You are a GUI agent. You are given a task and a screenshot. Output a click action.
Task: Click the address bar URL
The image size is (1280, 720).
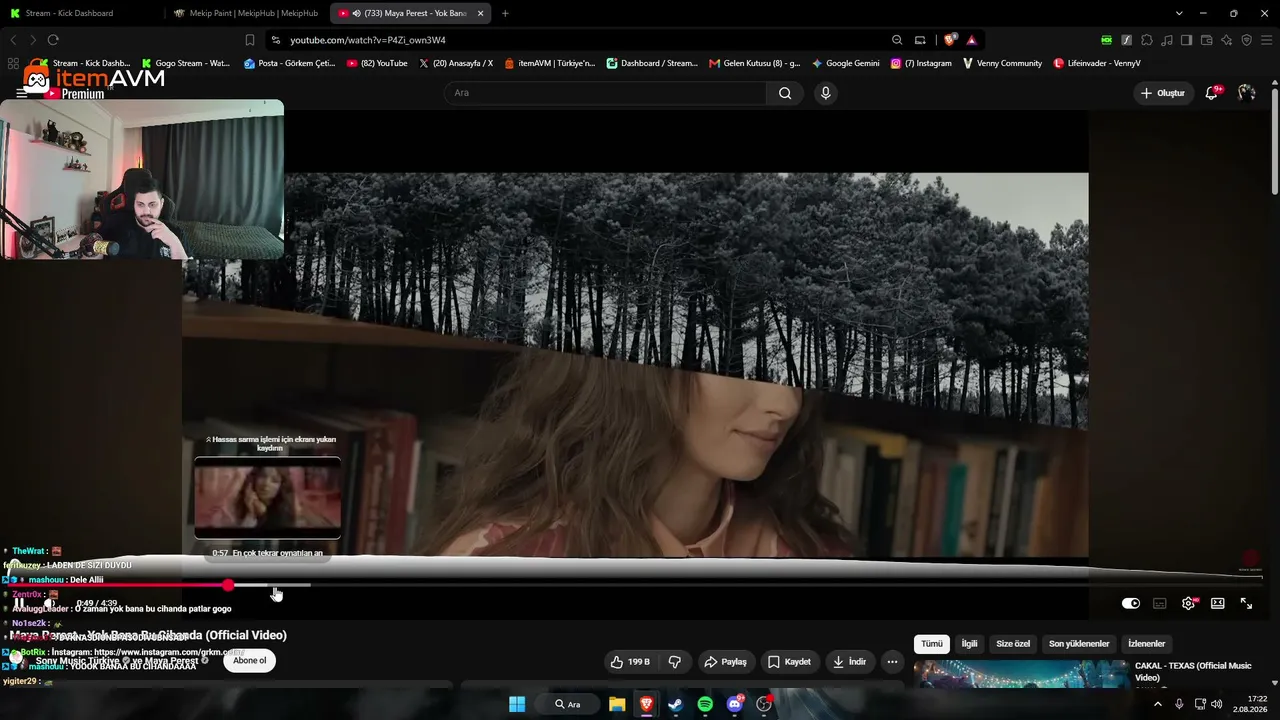point(368,40)
